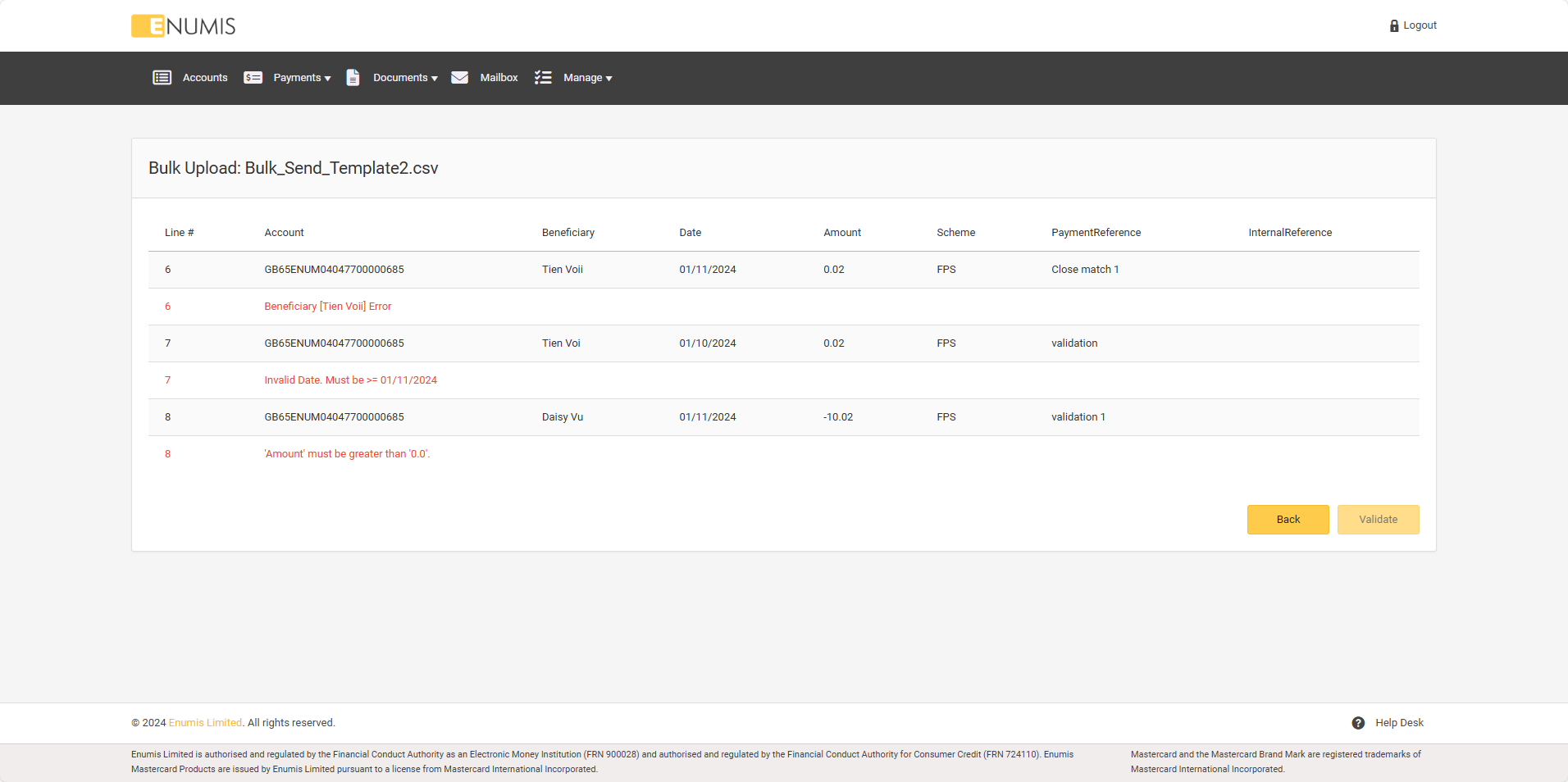Click the Accounts list icon

coord(162,78)
